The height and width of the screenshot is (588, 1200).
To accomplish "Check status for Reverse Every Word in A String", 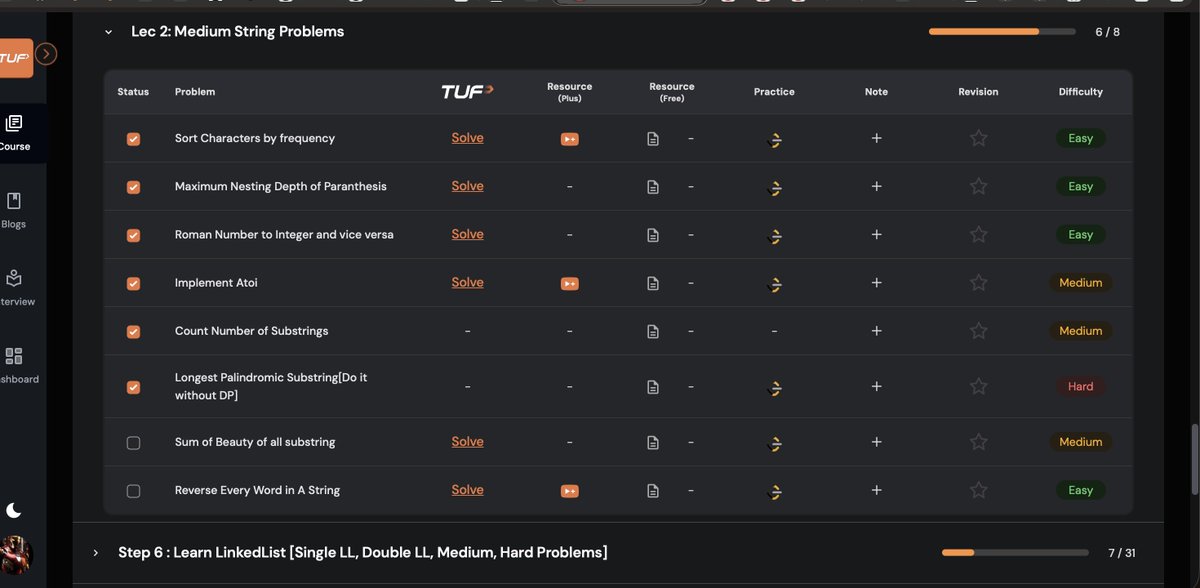I will point(133,491).
